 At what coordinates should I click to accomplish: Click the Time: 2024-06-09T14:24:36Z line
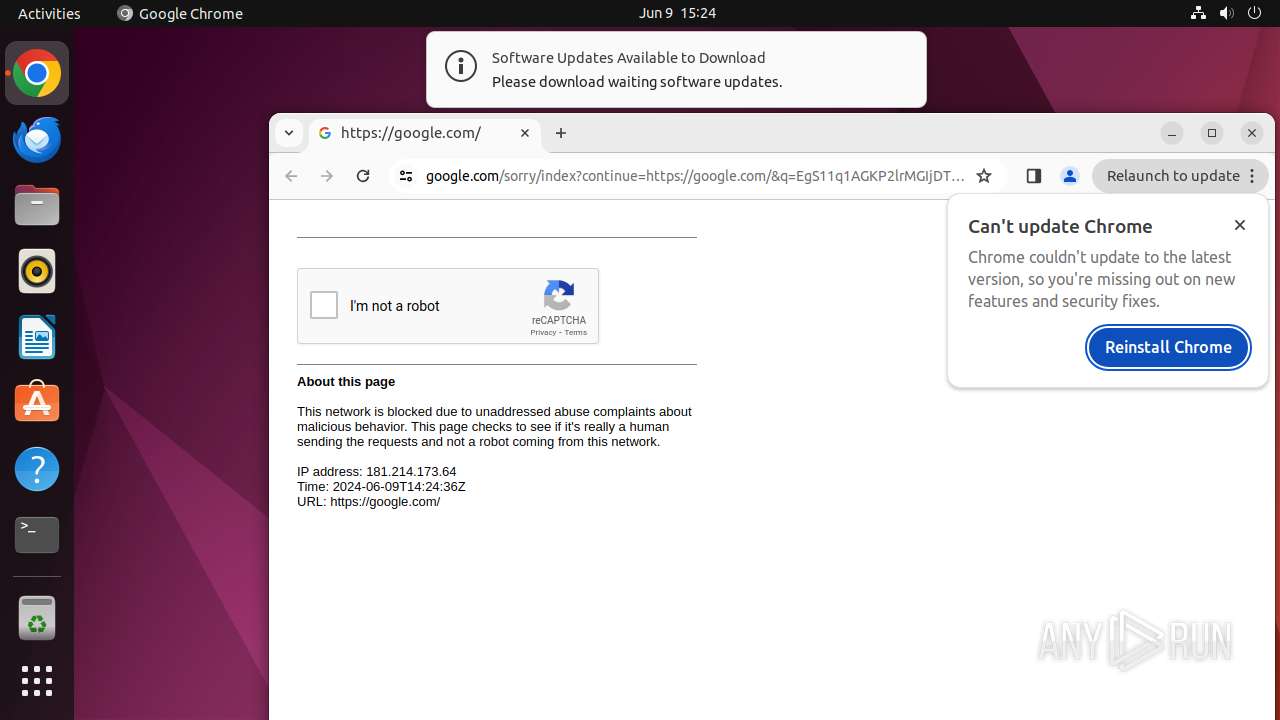pos(381,487)
